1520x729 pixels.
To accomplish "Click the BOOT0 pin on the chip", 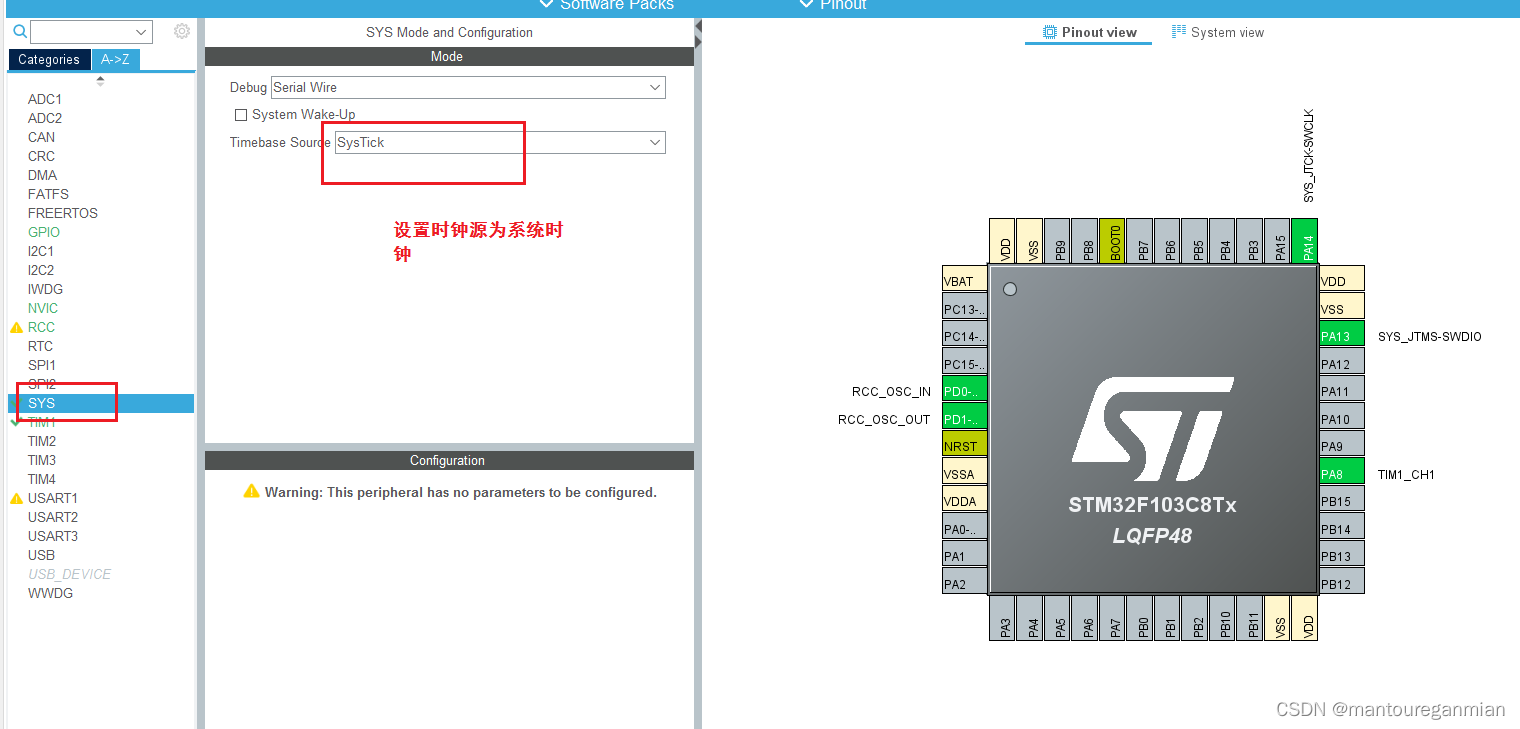I will 1112,241.
